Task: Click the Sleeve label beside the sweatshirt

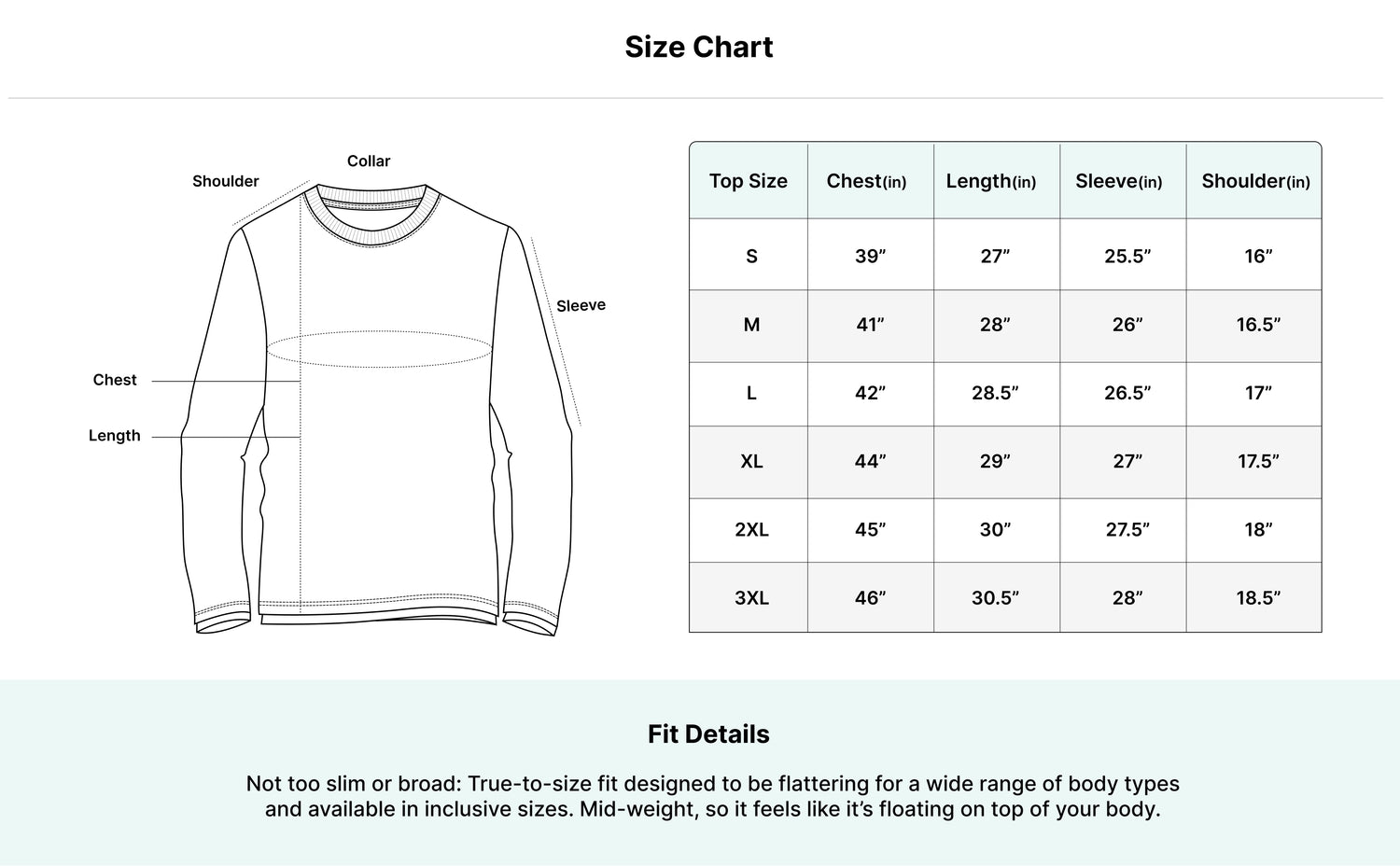Action: (581, 305)
